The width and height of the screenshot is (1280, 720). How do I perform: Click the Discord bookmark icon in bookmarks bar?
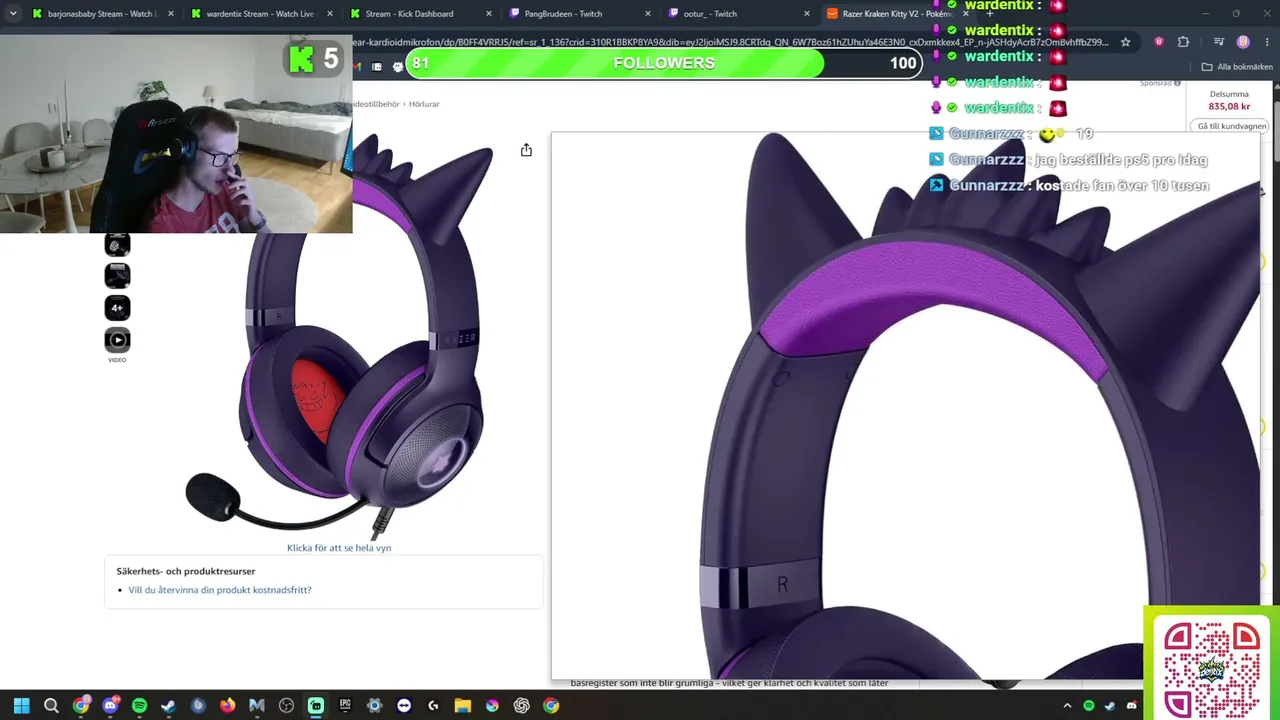(x=398, y=67)
